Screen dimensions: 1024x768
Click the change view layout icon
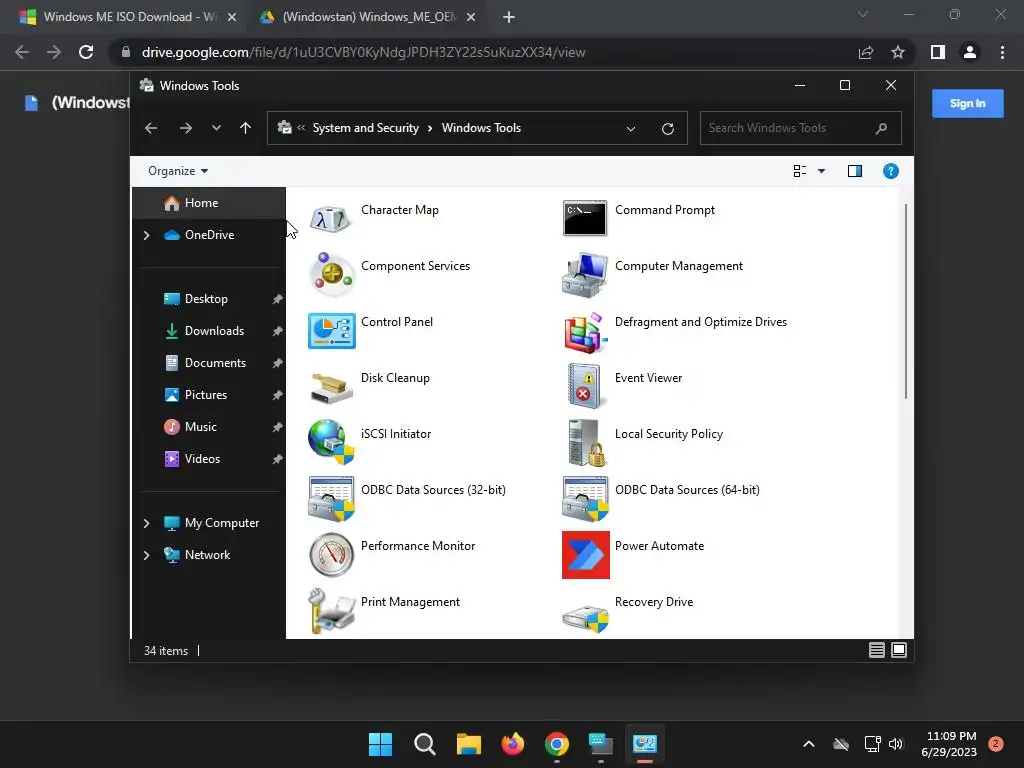[x=799, y=171]
